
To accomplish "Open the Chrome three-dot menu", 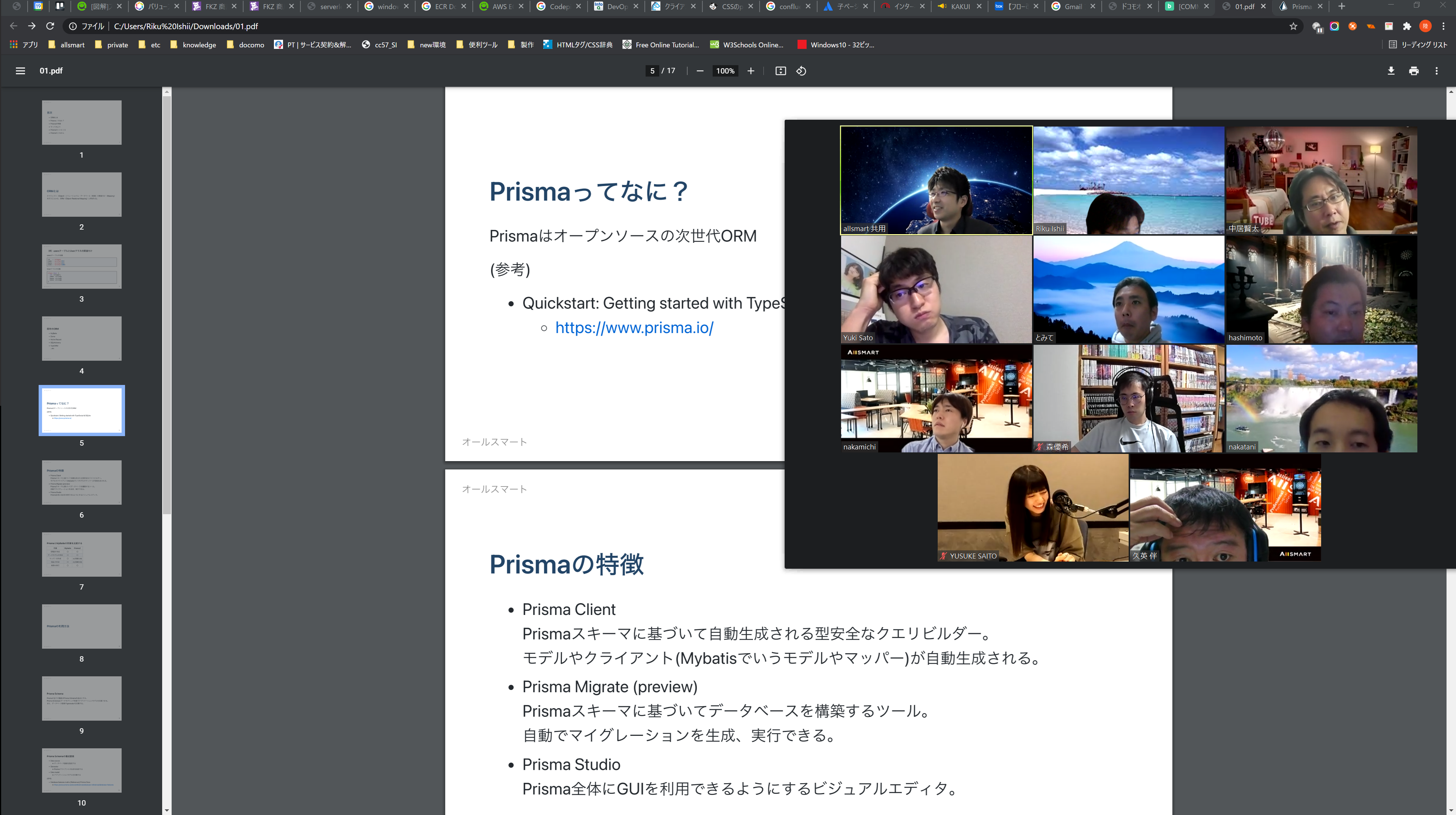I will (1443, 26).
